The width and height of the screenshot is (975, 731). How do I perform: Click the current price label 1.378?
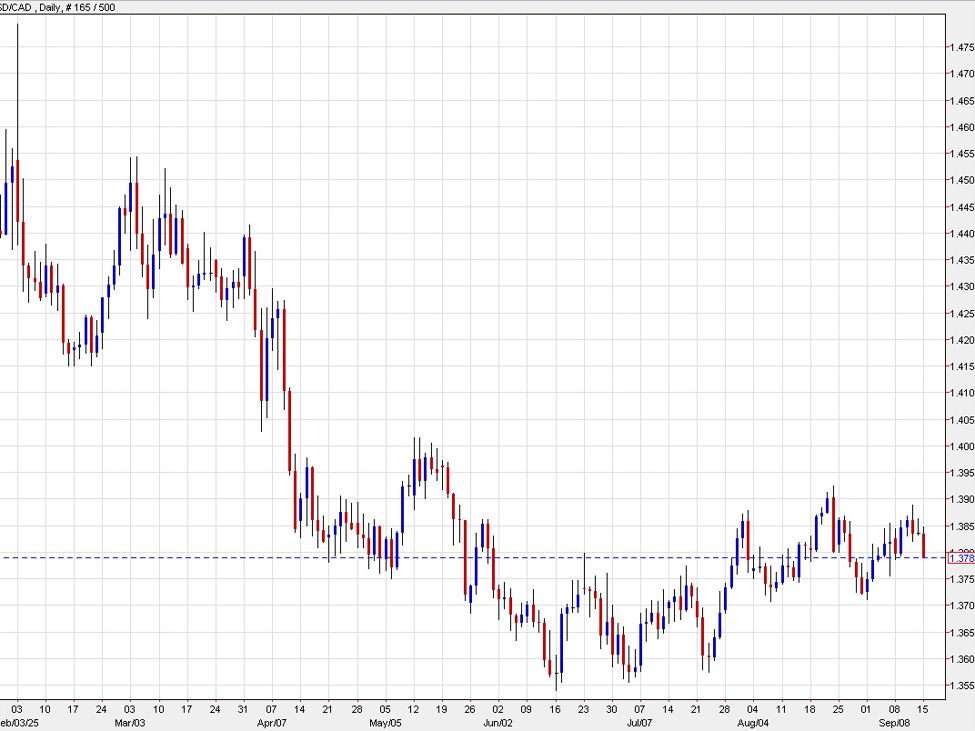point(958,557)
